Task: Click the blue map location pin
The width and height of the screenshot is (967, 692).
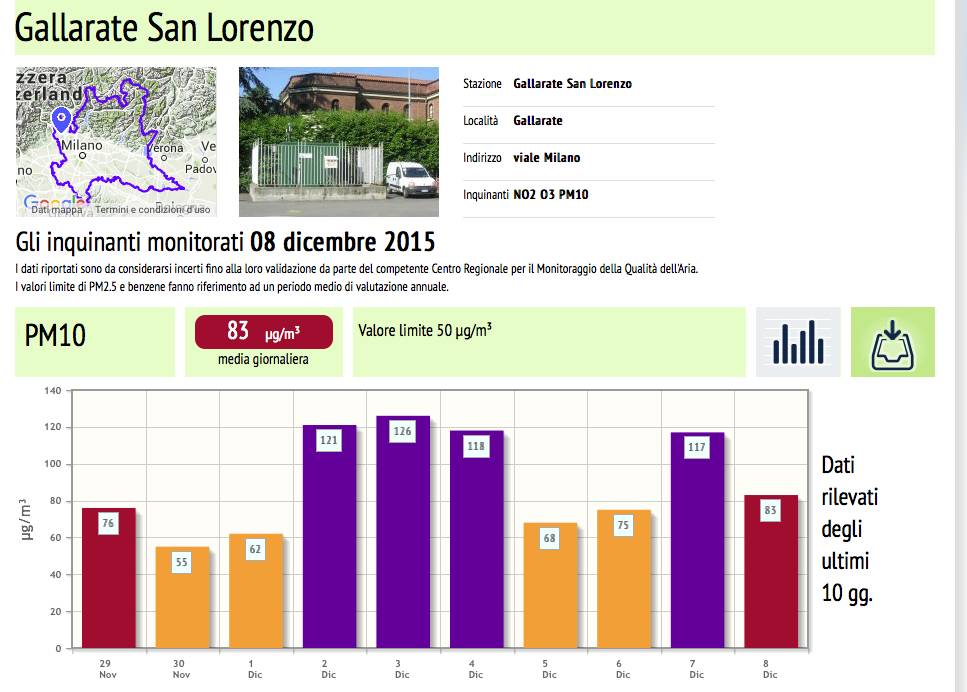Action: [61, 120]
